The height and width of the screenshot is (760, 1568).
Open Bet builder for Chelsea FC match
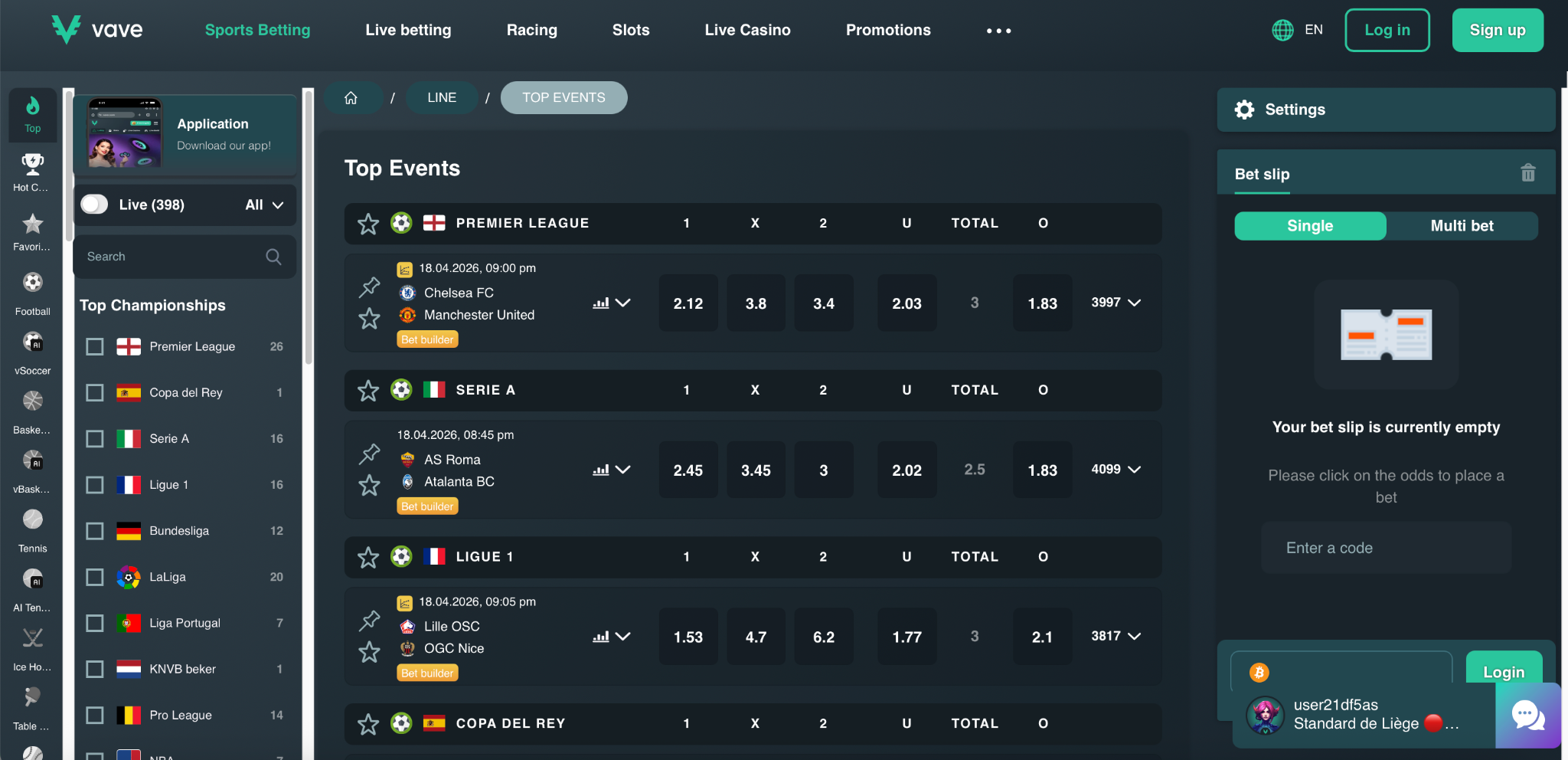coord(427,339)
